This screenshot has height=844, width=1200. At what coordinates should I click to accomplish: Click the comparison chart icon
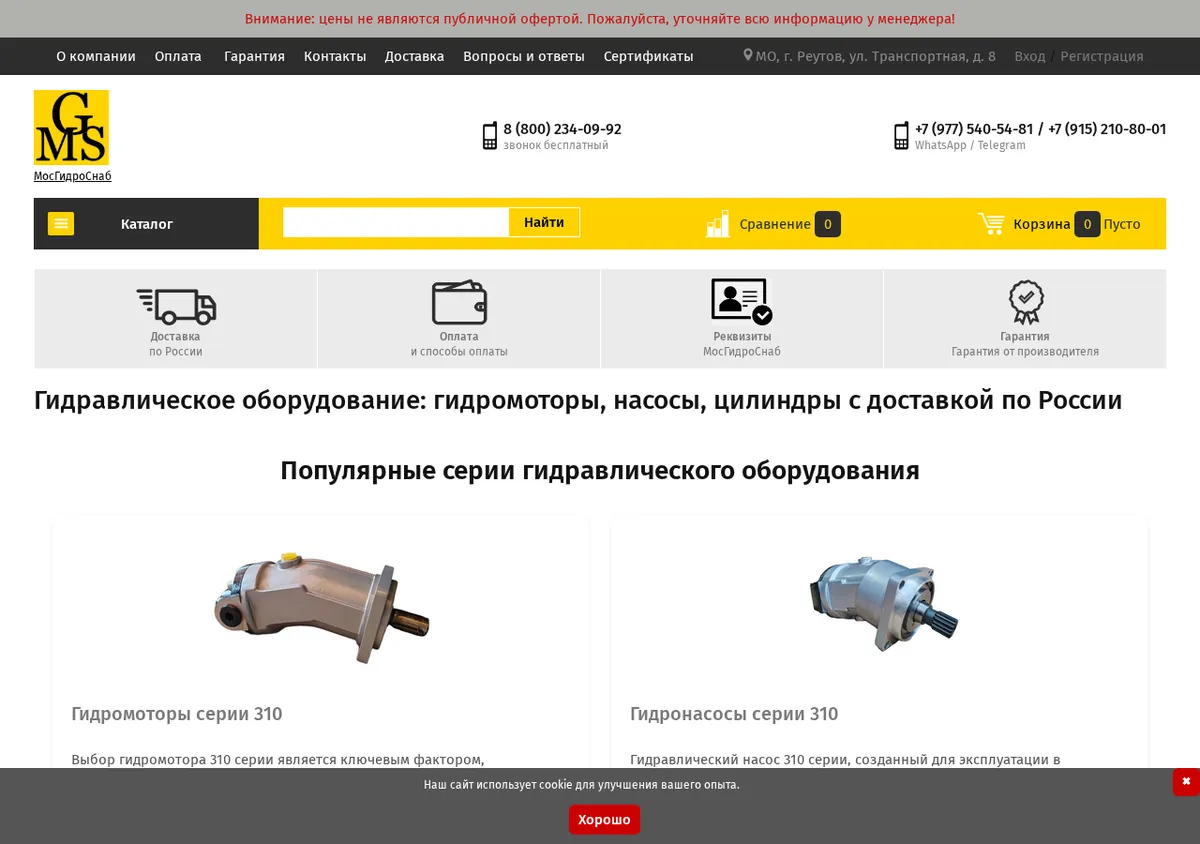pyautogui.click(x=718, y=224)
